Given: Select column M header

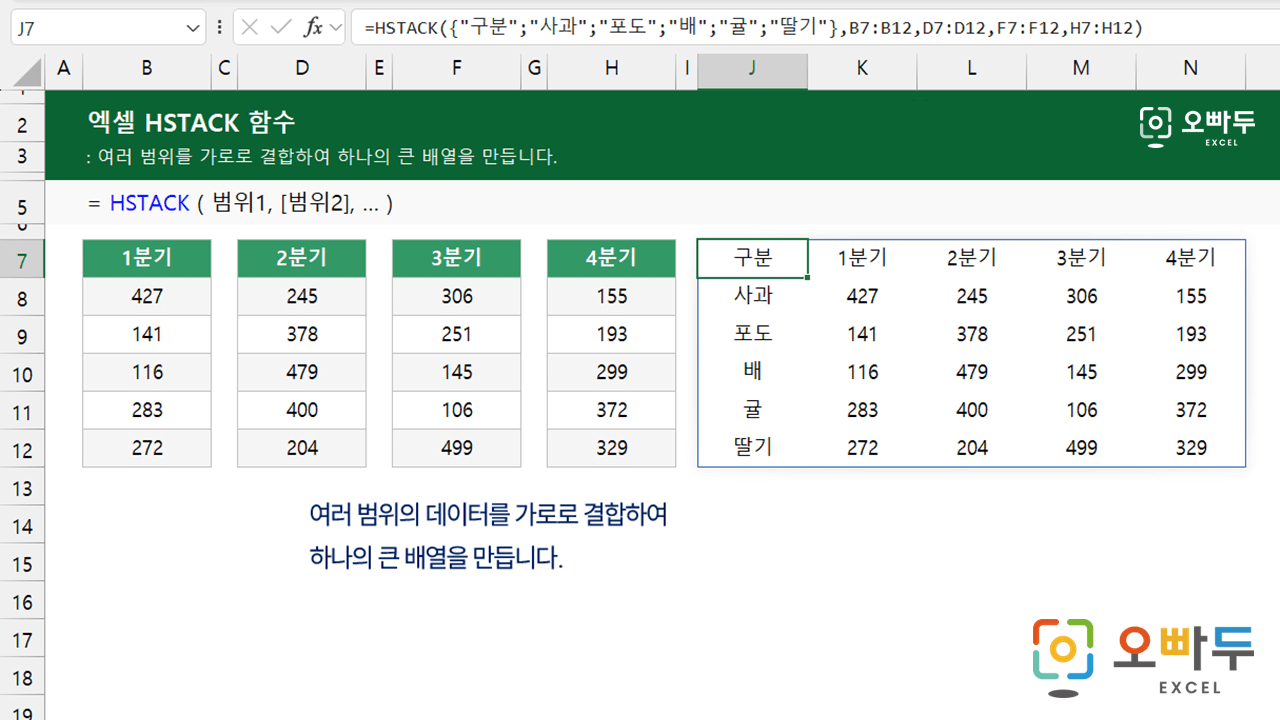Looking at the screenshot, I should click(1081, 68).
